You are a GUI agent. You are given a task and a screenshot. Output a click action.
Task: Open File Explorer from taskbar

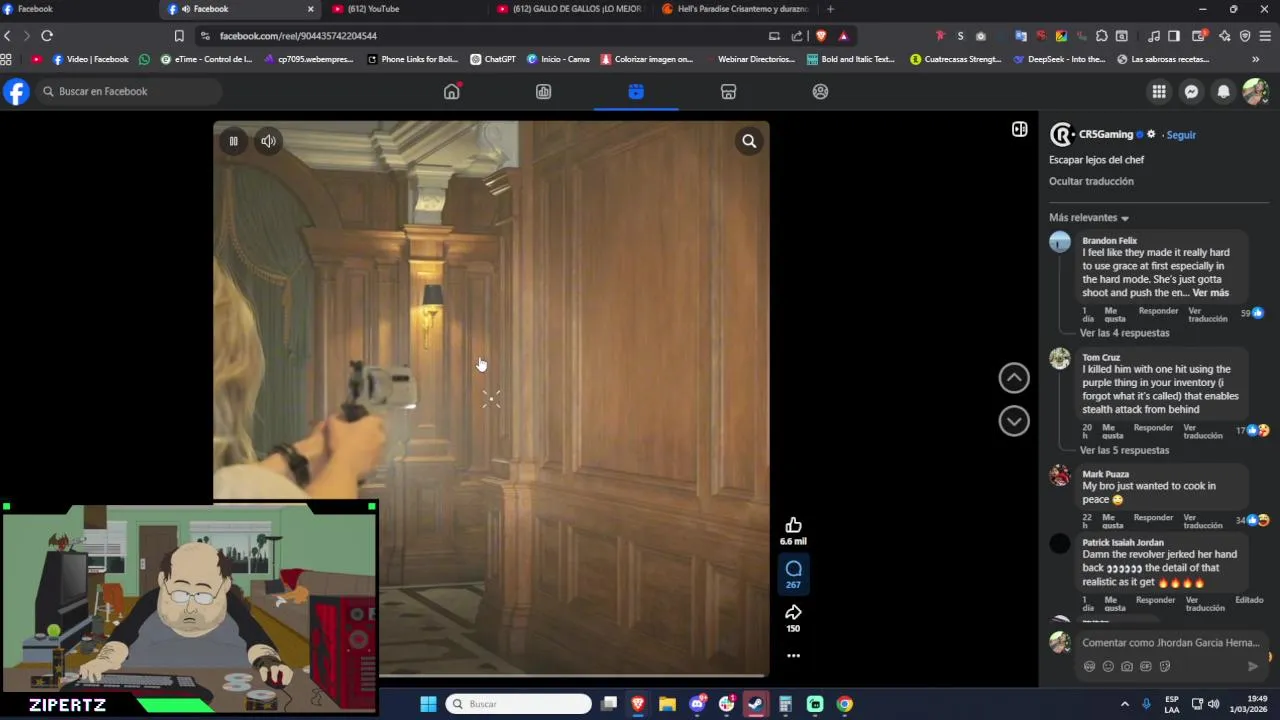click(x=667, y=704)
